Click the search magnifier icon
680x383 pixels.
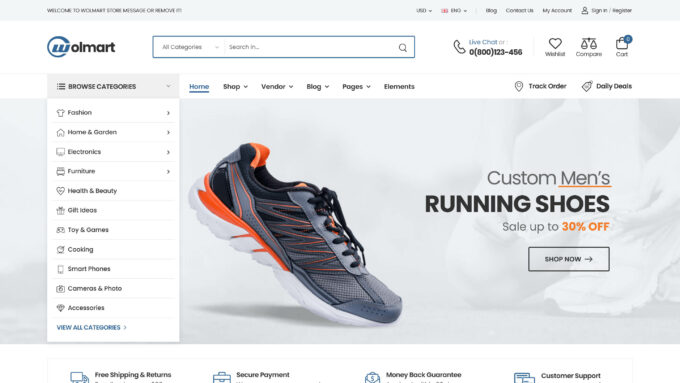402,47
